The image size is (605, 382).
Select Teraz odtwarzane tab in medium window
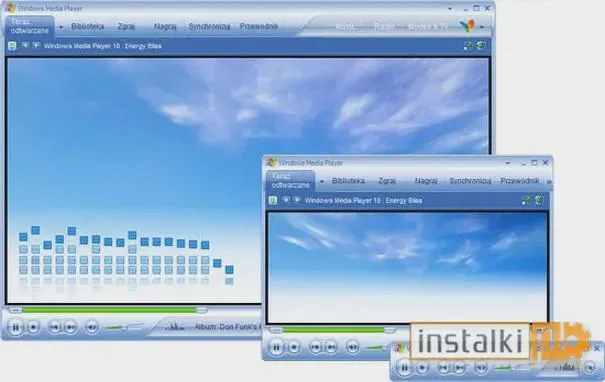[290, 181]
